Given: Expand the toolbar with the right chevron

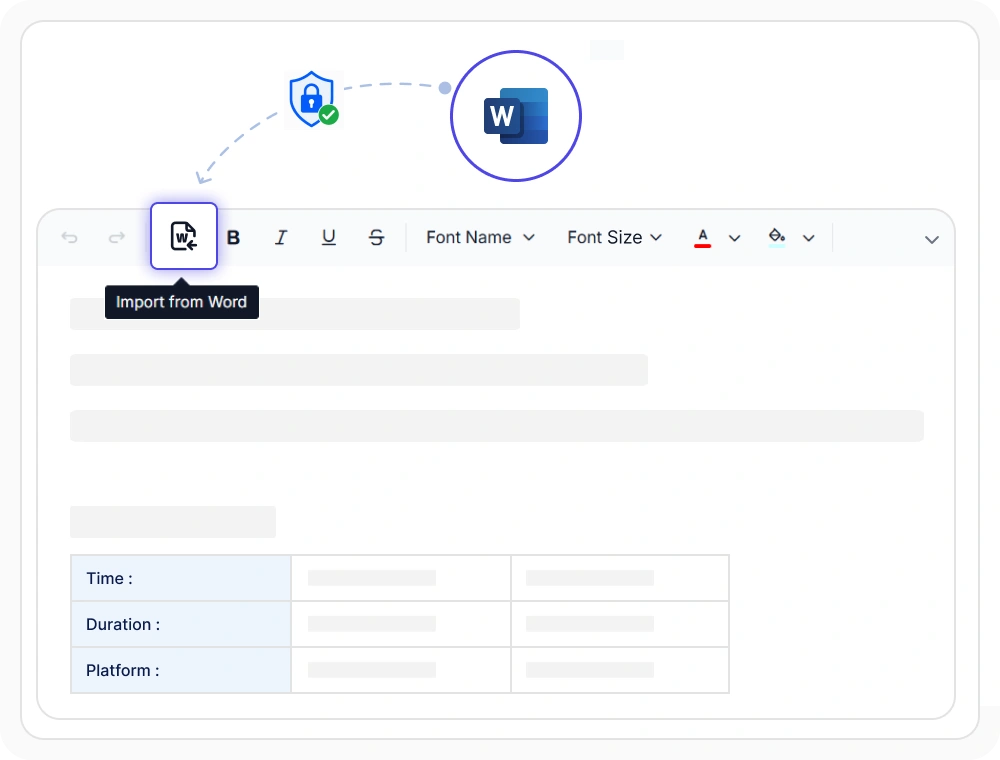Looking at the screenshot, I should pyautogui.click(x=932, y=240).
